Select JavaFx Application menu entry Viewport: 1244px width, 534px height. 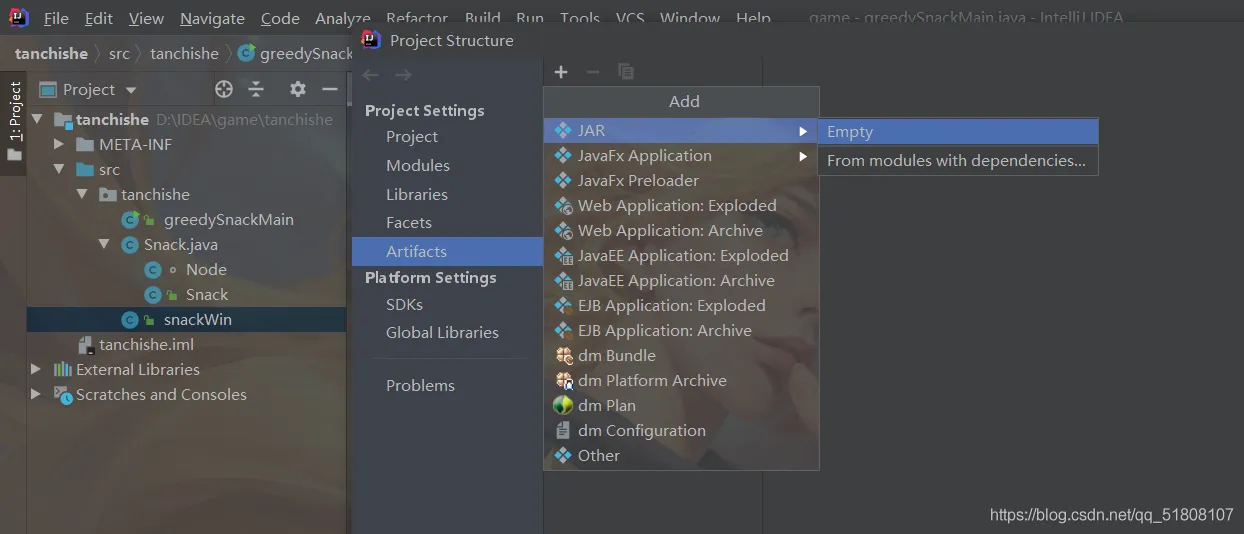pyautogui.click(x=644, y=156)
